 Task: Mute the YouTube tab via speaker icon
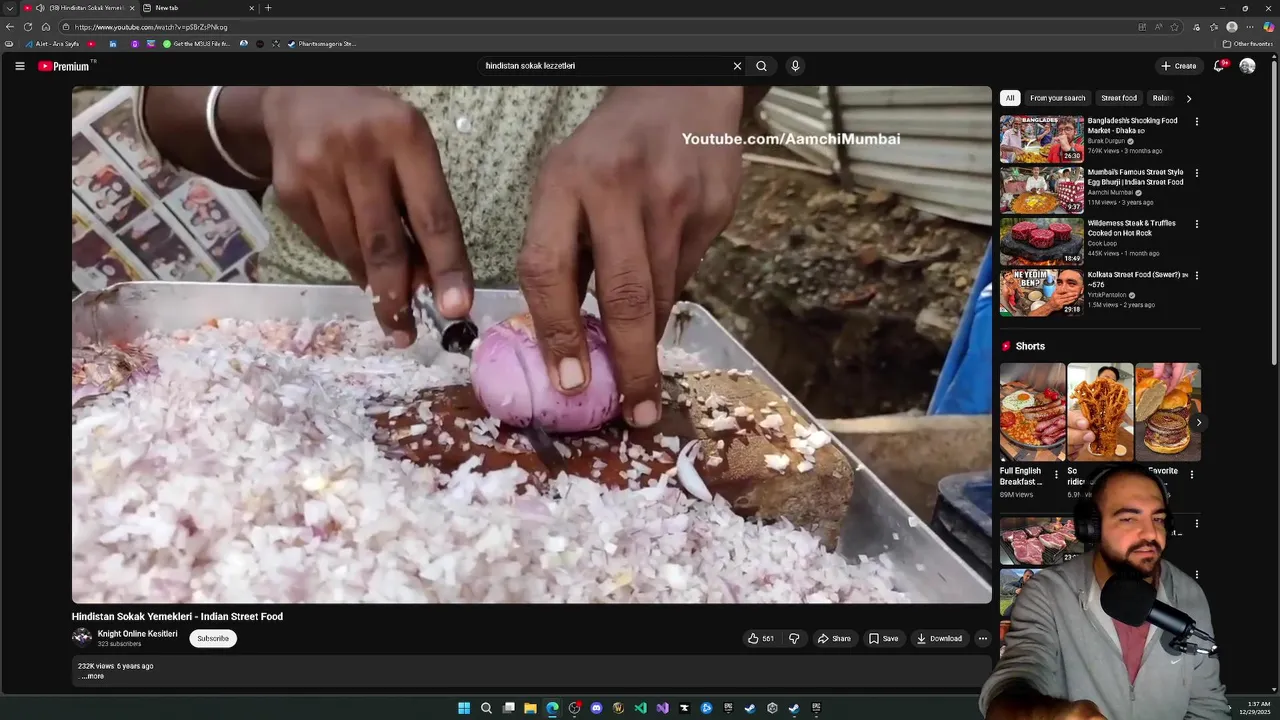click(x=40, y=8)
